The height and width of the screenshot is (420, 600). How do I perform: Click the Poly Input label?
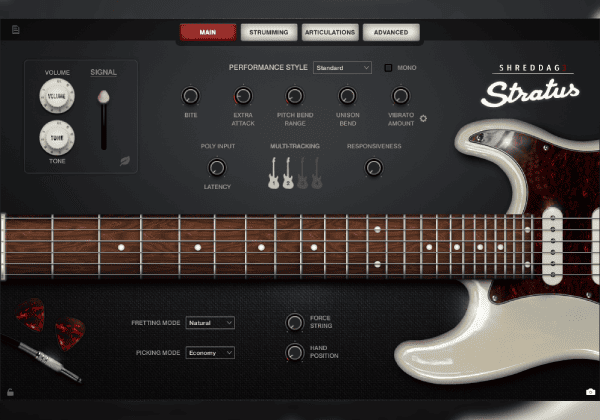(218, 146)
